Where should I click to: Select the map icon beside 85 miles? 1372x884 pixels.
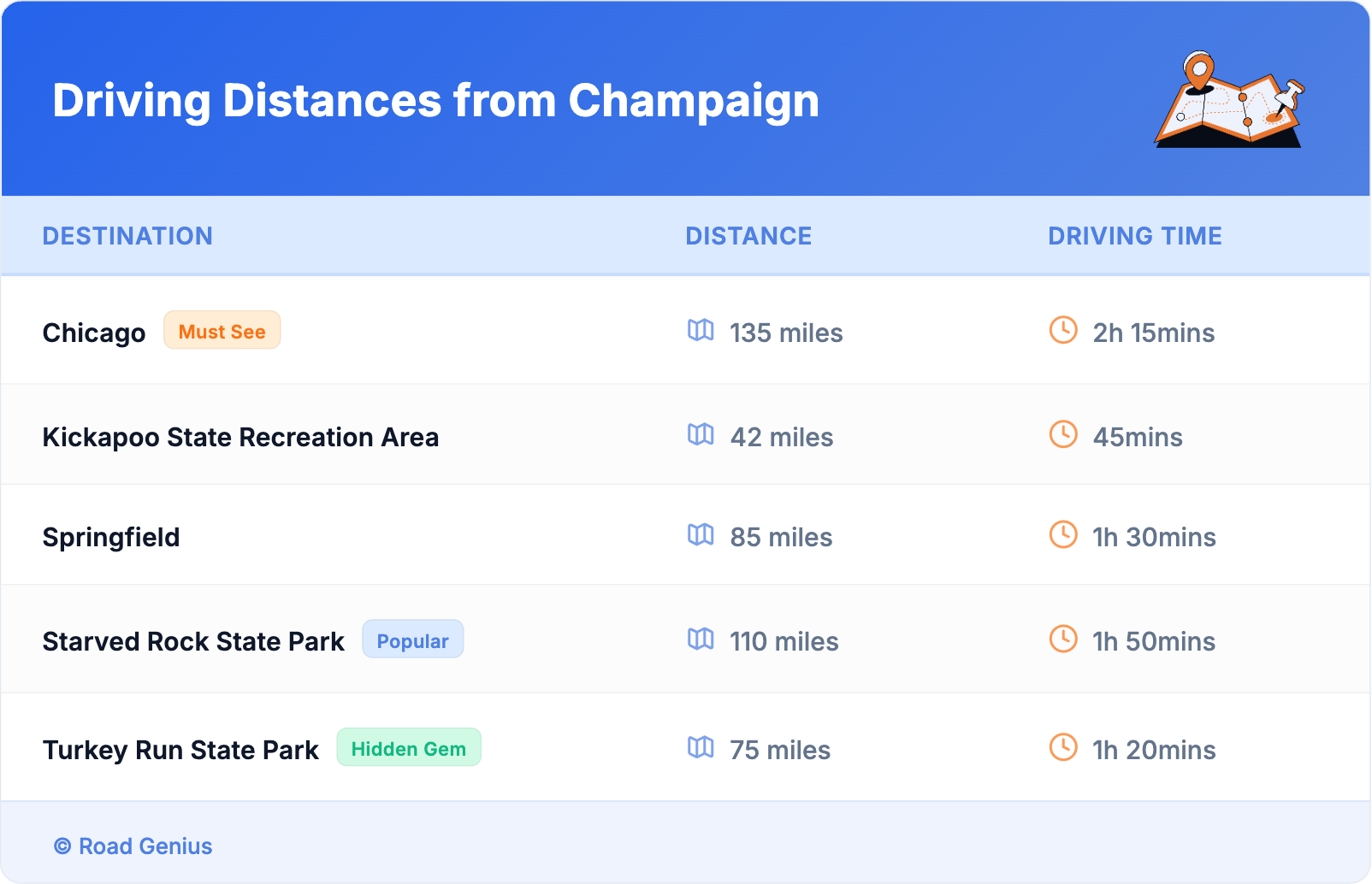coord(701,534)
